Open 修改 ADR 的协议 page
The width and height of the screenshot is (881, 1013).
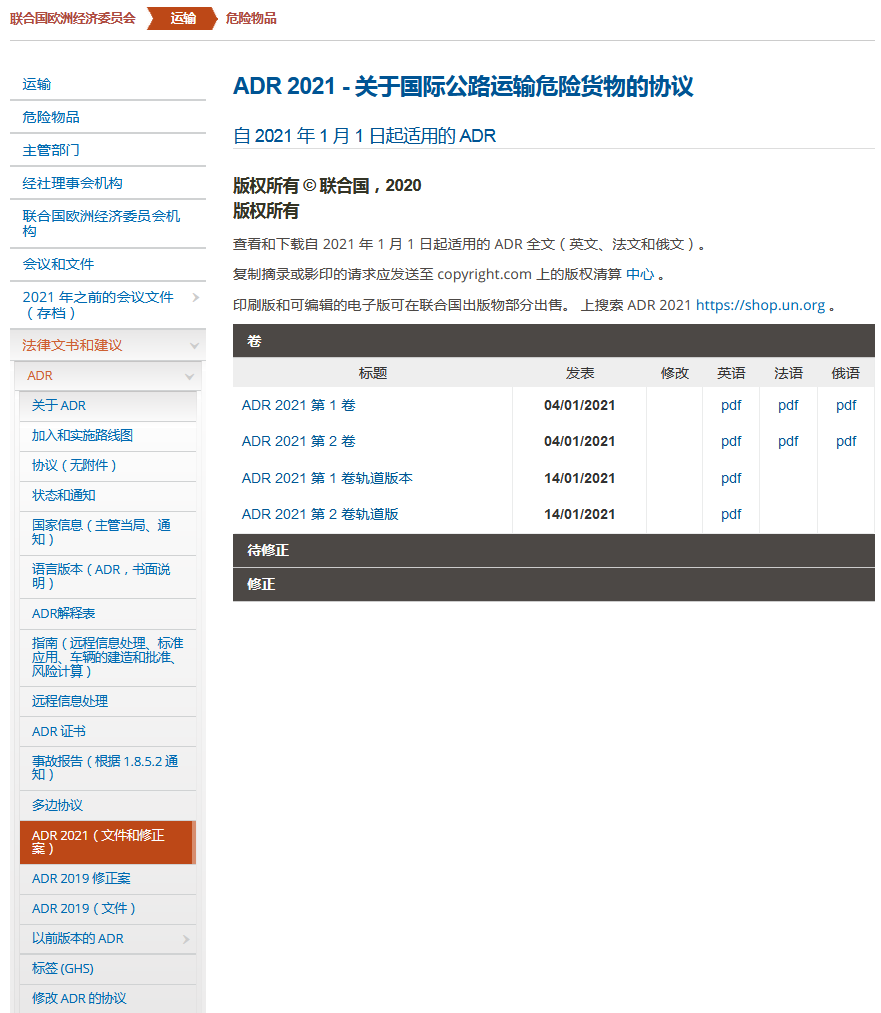(x=79, y=998)
